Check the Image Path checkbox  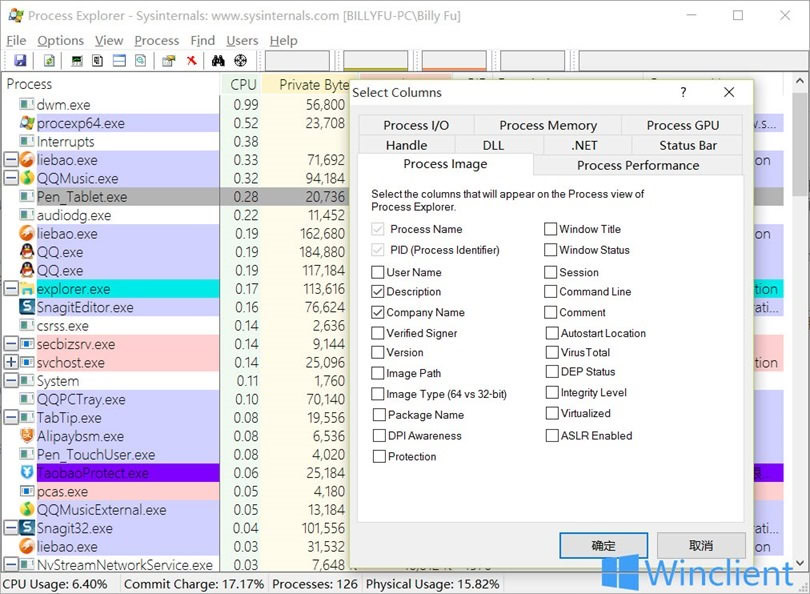(x=378, y=373)
